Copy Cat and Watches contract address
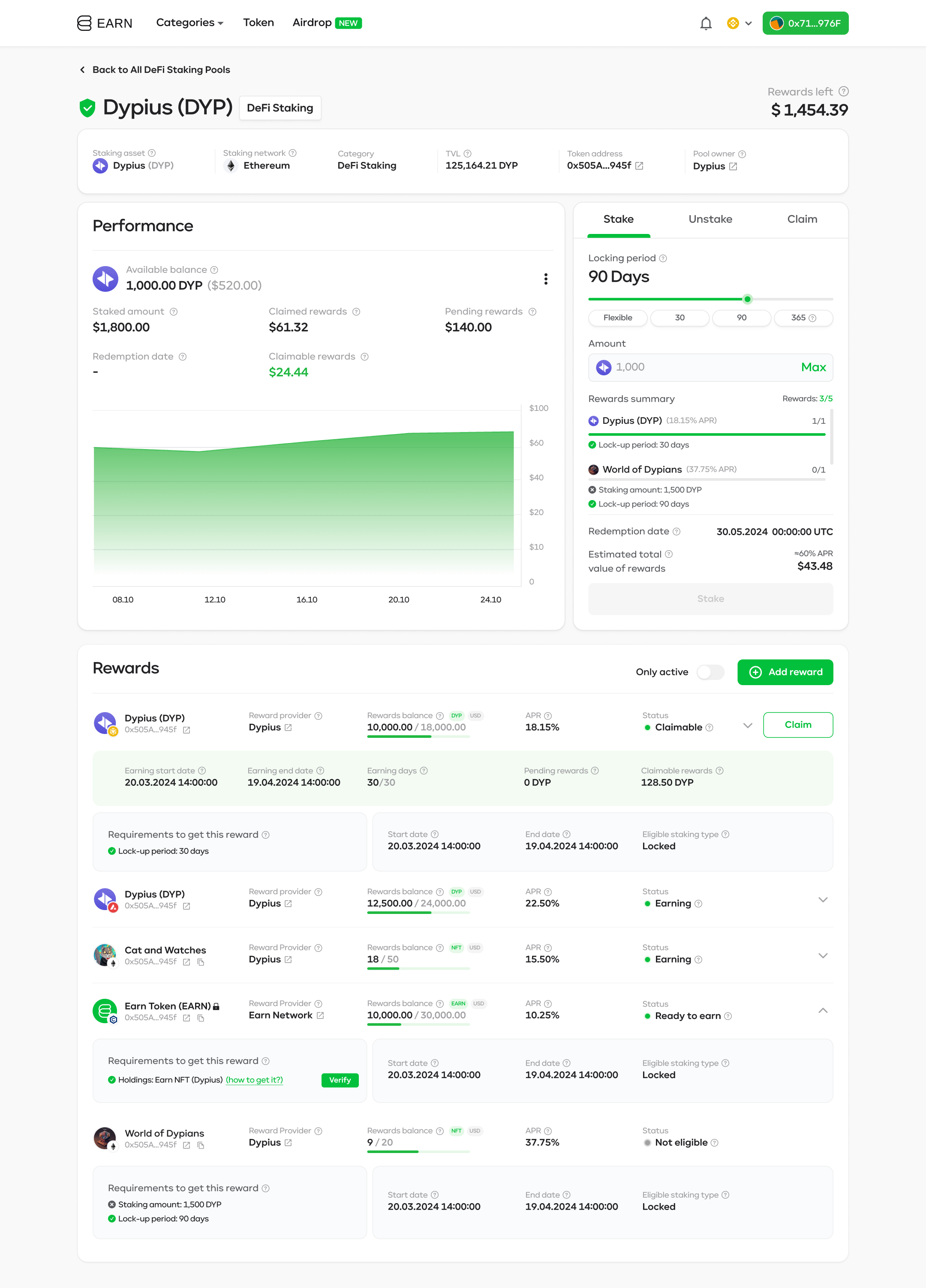 pyautogui.click(x=201, y=962)
